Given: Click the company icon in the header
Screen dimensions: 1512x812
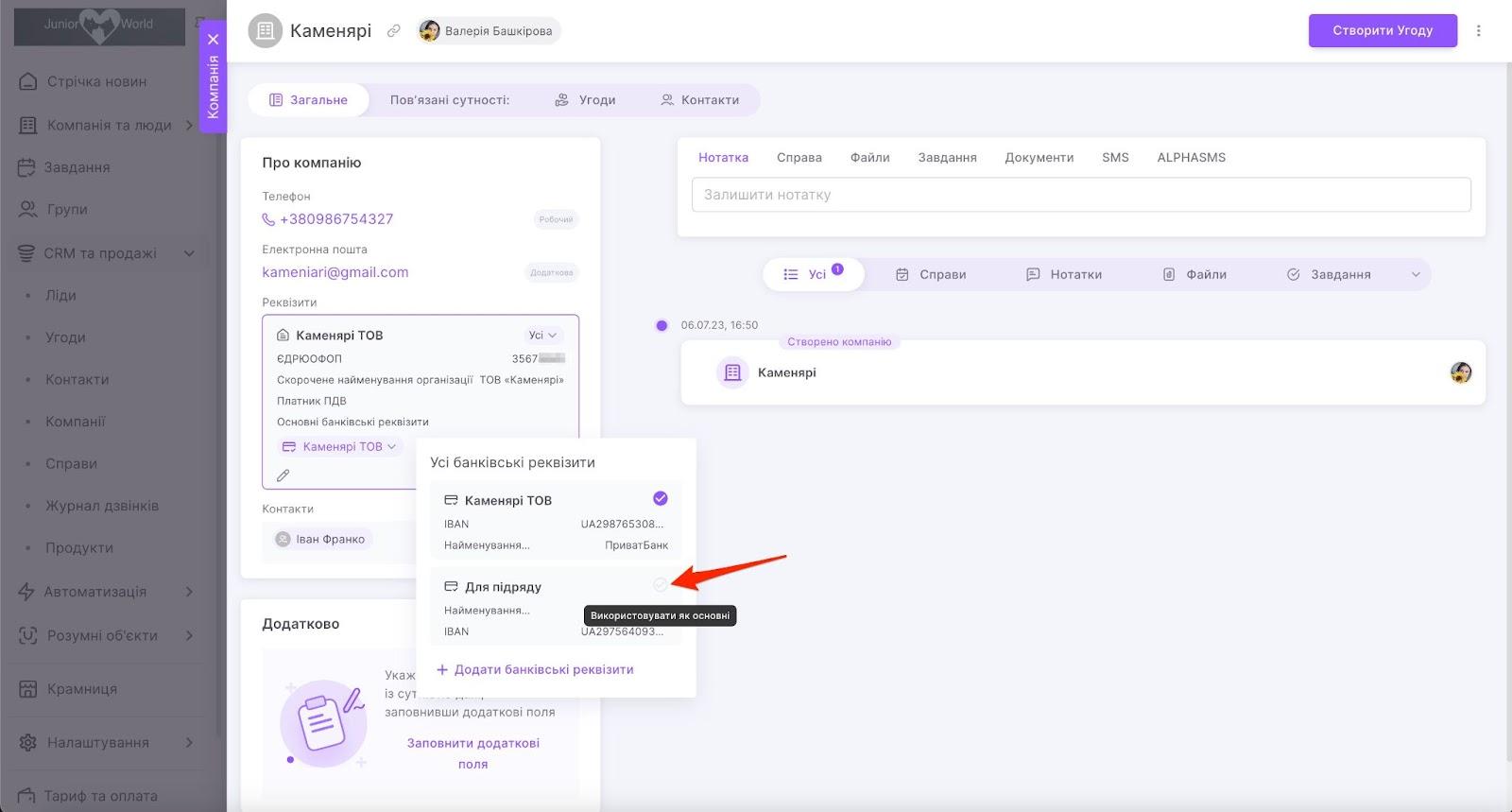Looking at the screenshot, I should point(266,31).
